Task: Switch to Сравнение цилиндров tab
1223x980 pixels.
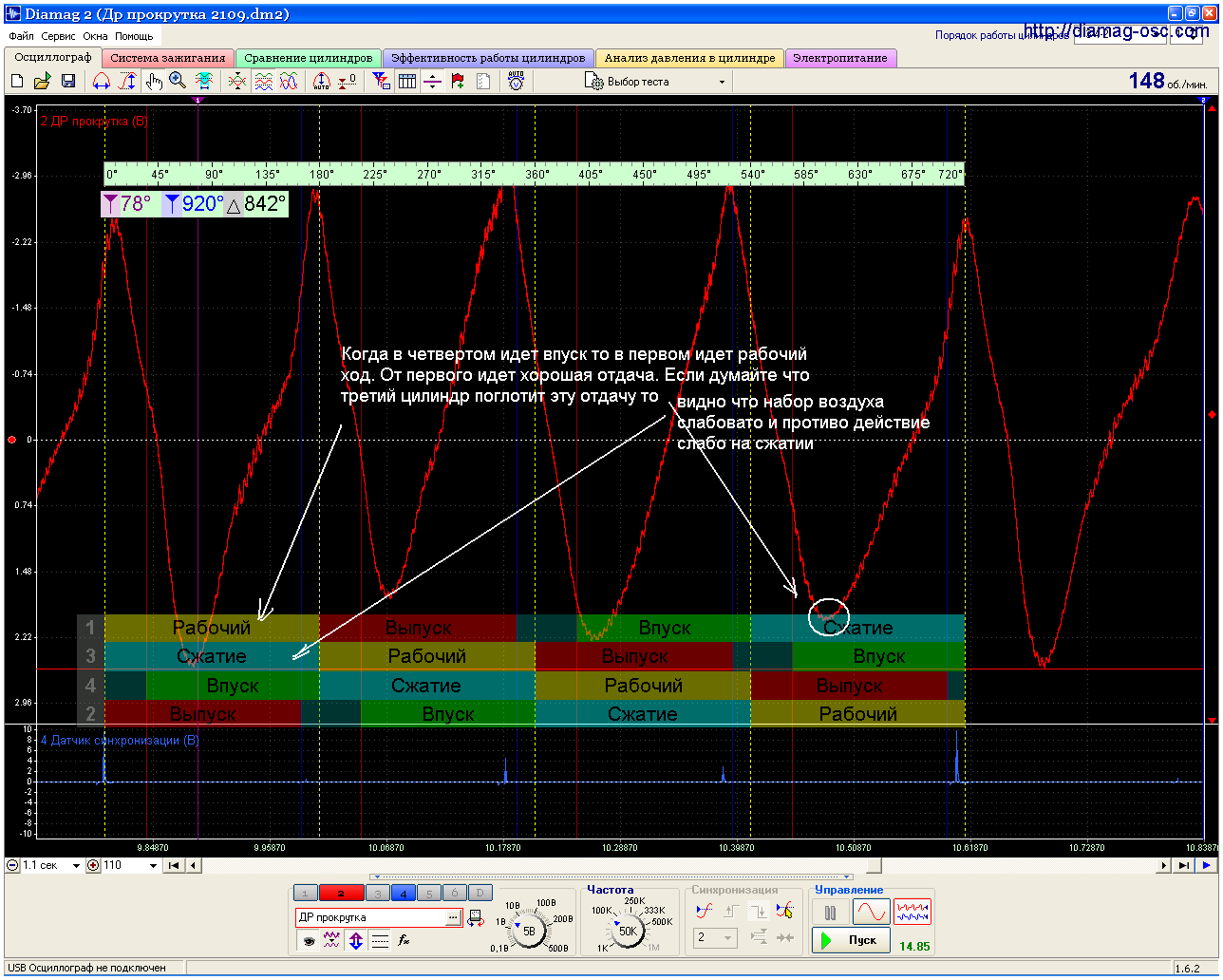Action: (309, 58)
